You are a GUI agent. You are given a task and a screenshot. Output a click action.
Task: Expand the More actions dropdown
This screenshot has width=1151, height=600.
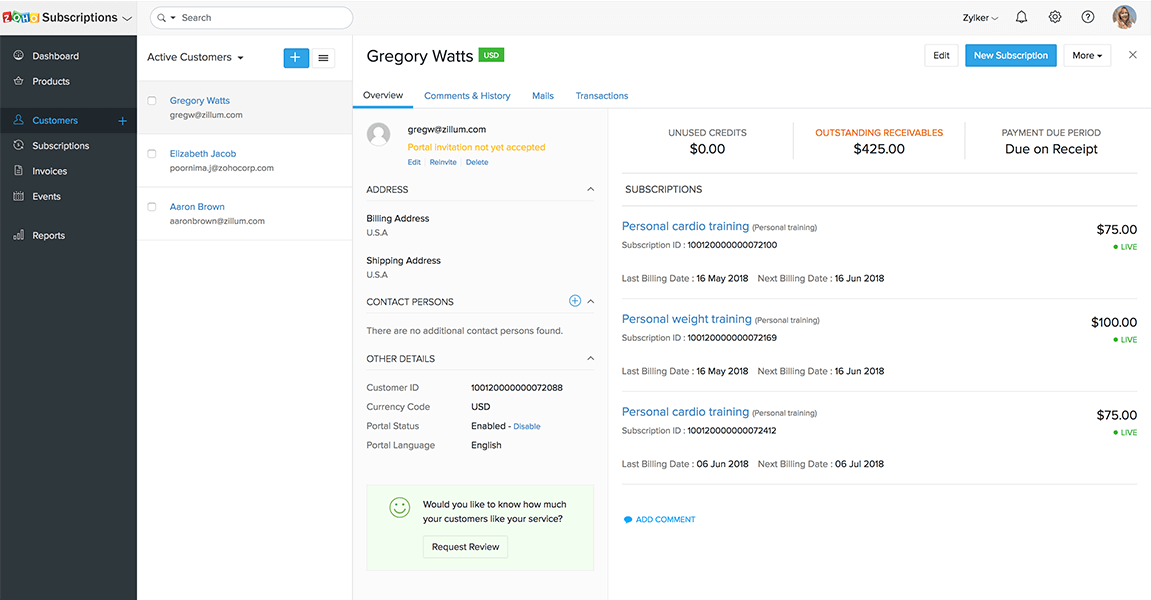(1086, 55)
